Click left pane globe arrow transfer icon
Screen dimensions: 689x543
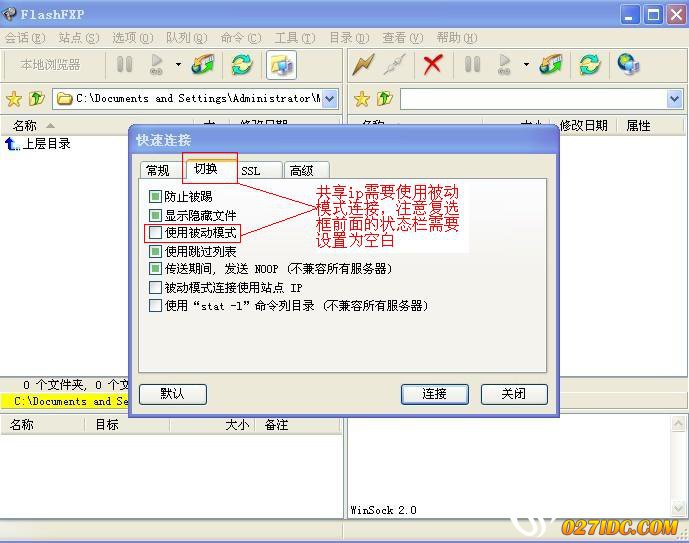[x=203, y=65]
